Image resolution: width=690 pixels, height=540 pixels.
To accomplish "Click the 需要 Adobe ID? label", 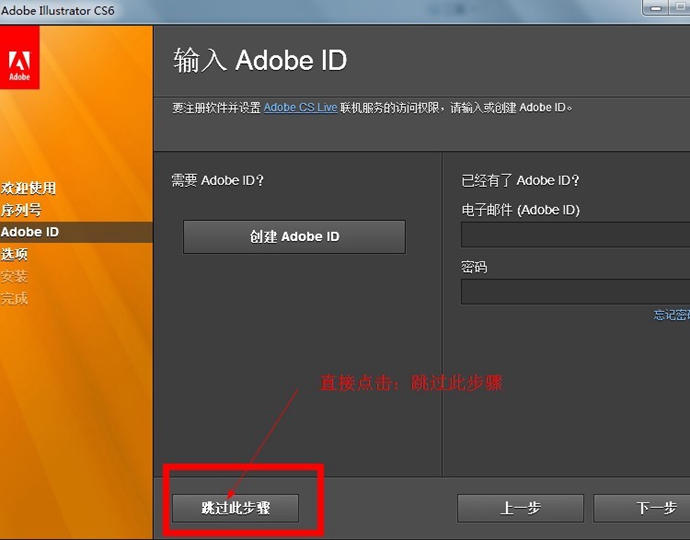I will (x=217, y=180).
